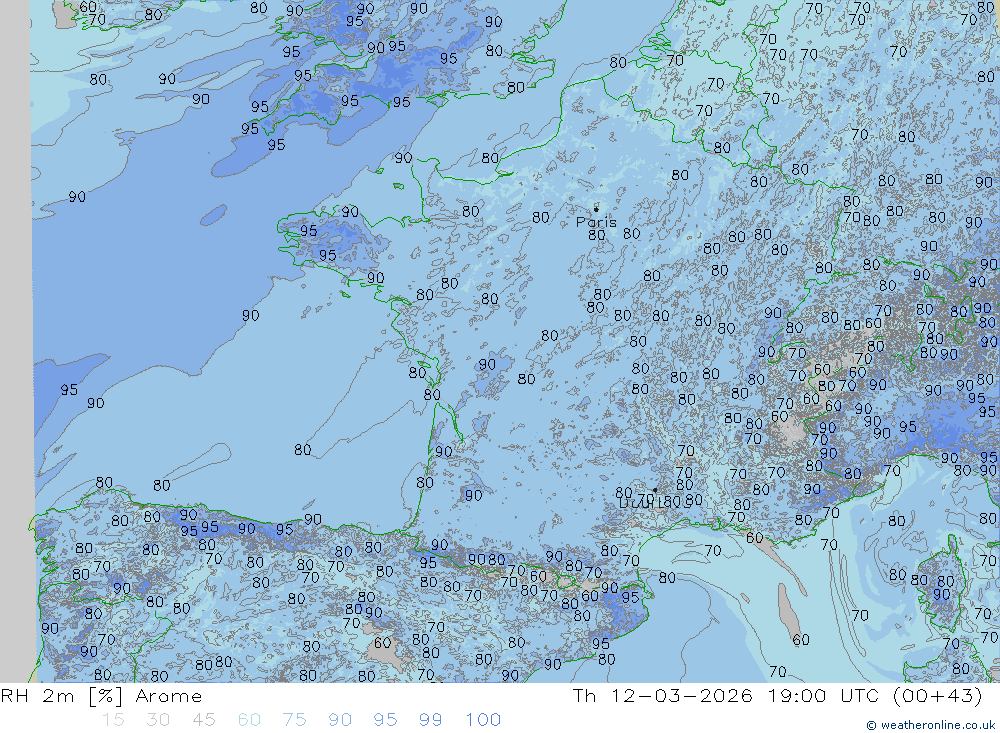Select the 99 value in legend
Viewport: 1000px width, 733px height.
coord(431,719)
